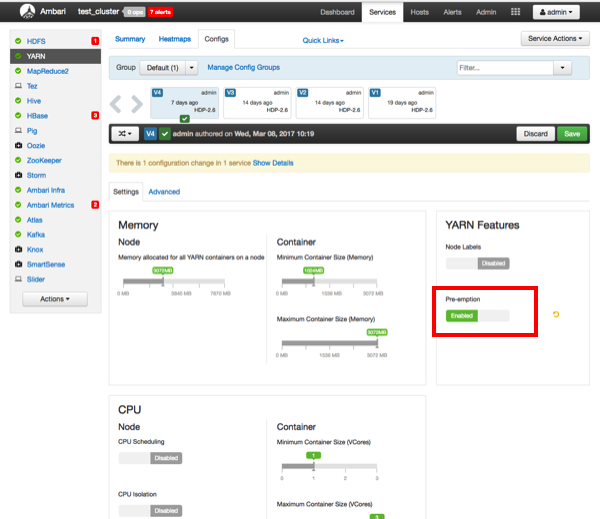Screen dimensions: 600x519
Task: Click the Ambari Metrics alert badge
Action: click(x=95, y=205)
